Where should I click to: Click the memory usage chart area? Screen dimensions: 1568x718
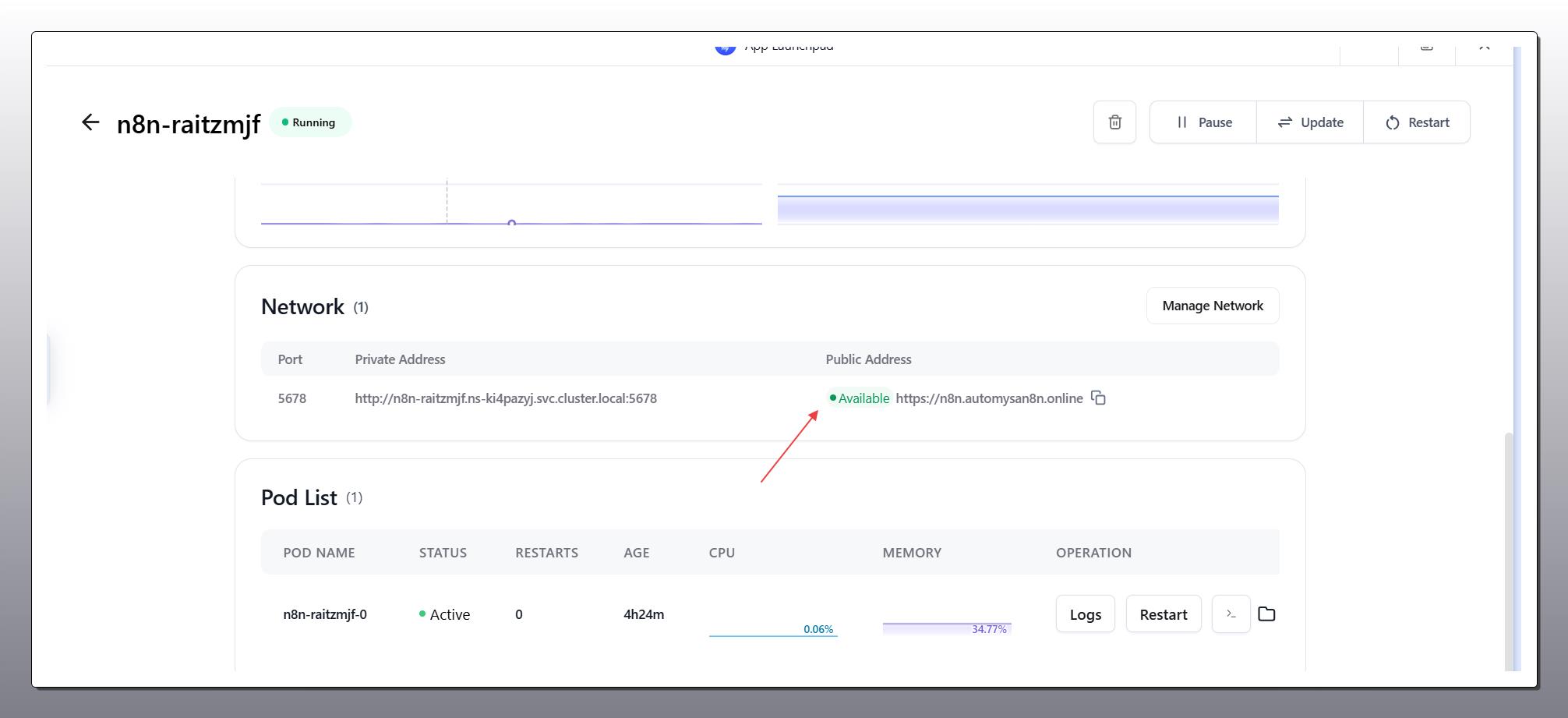1028,209
